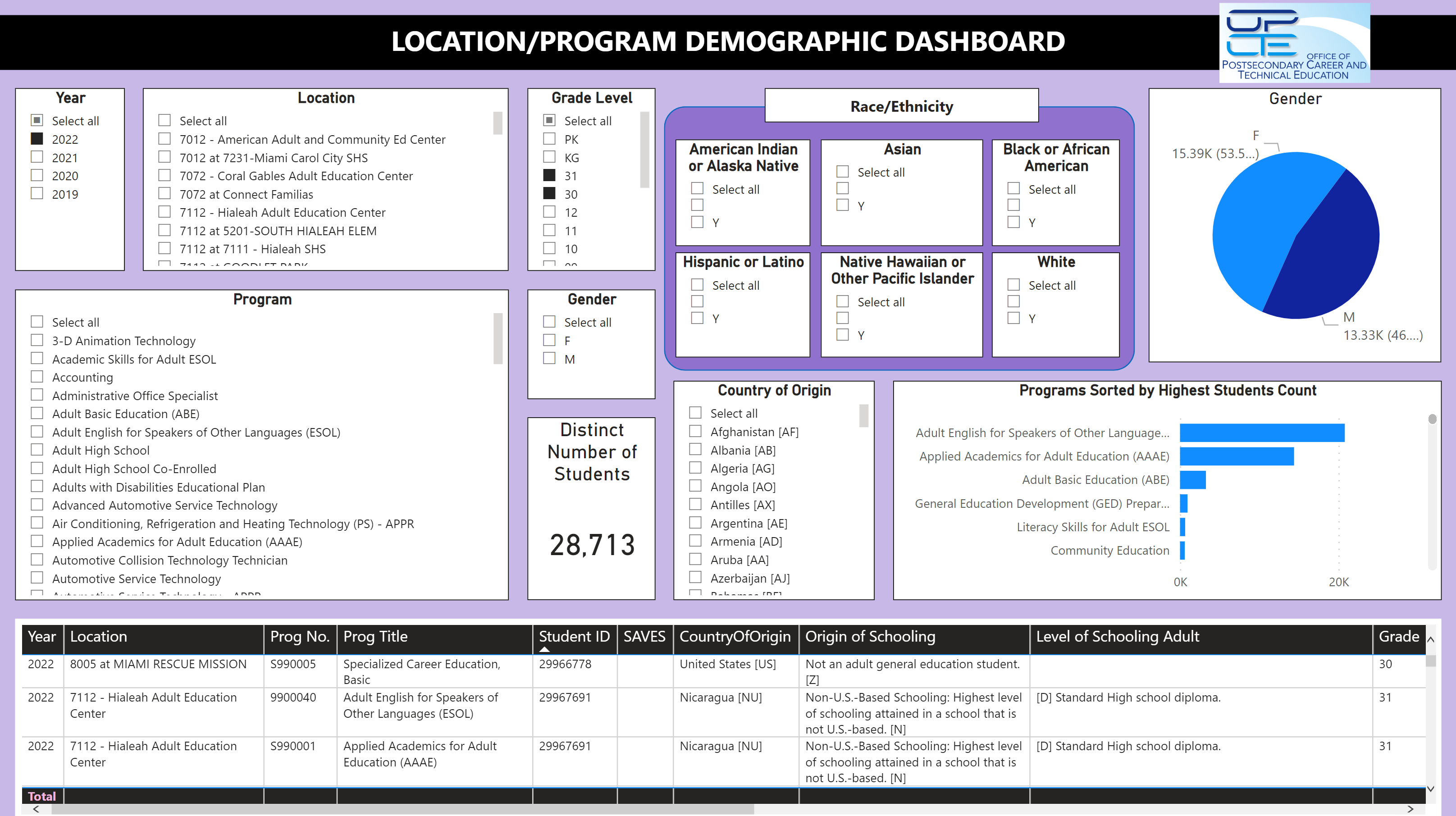Click table scroll down arrow
The width and height of the screenshot is (1456, 816).
pyautogui.click(x=1431, y=789)
